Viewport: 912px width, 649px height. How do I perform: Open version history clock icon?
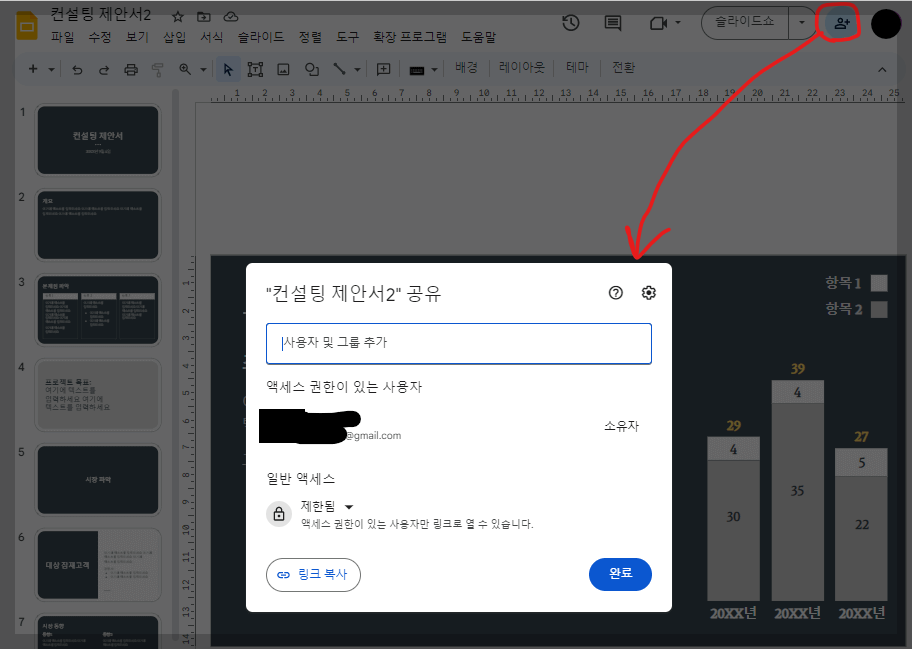click(x=571, y=22)
